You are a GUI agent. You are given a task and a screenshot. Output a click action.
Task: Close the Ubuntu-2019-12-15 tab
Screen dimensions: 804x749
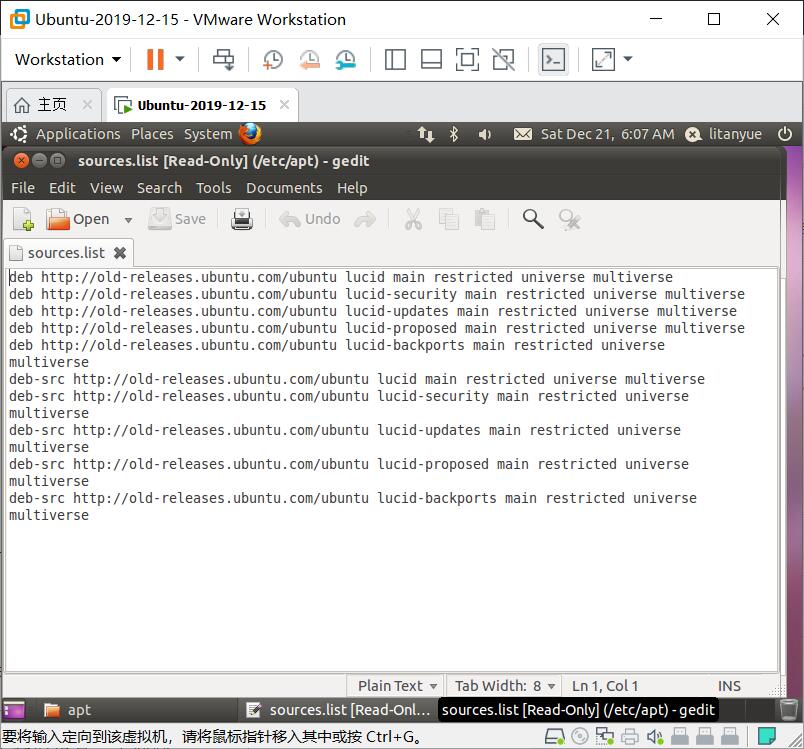pyautogui.click(x=285, y=105)
